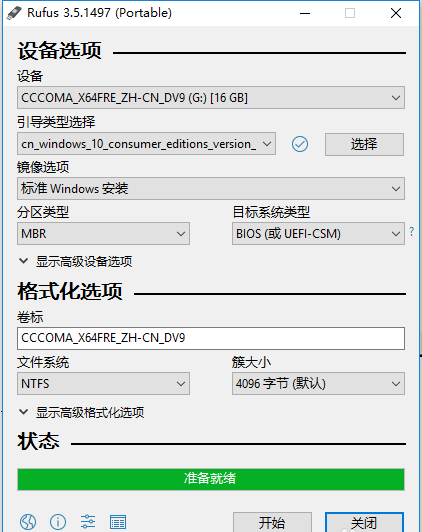422x532 pixels.
Task: Open the 分区类型 MBR dropdown
Action: click(x=103, y=233)
